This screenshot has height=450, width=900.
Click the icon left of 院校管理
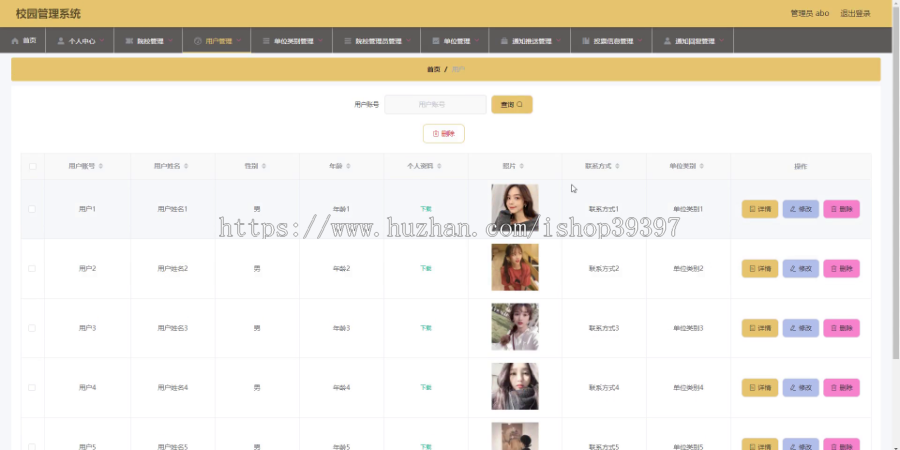coord(129,41)
